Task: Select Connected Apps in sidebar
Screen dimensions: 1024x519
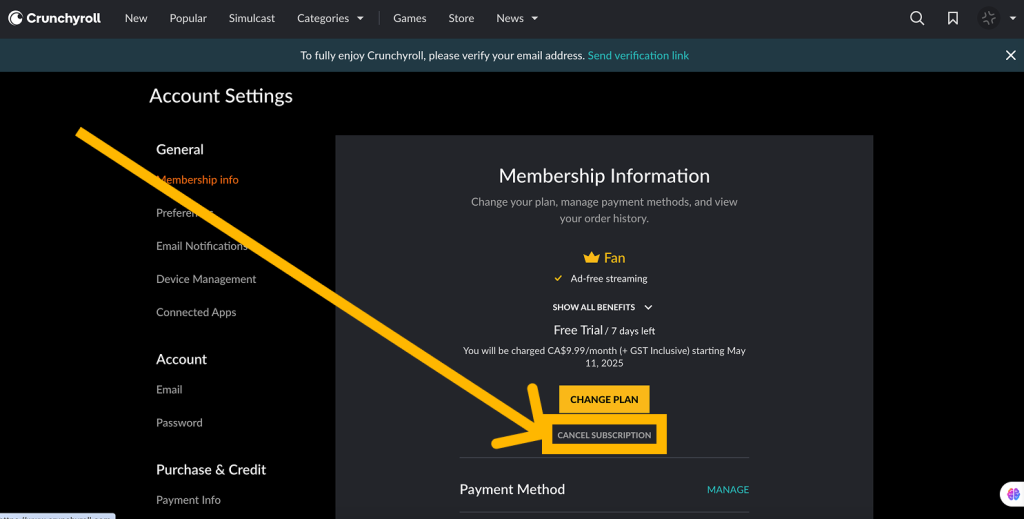Action: [x=196, y=312]
